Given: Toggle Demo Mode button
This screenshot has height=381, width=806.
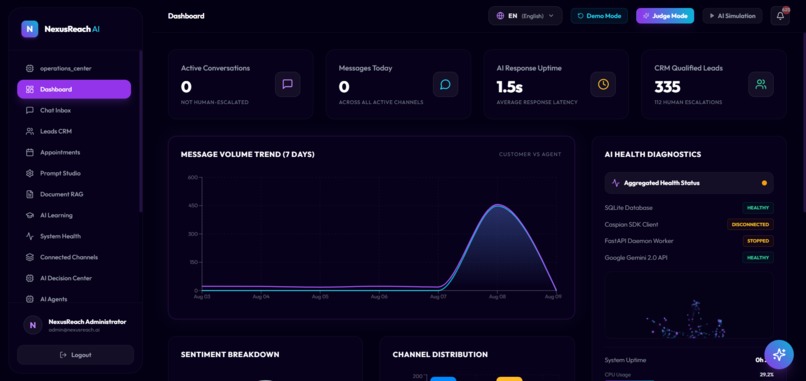Looking at the screenshot, I should [x=599, y=16].
